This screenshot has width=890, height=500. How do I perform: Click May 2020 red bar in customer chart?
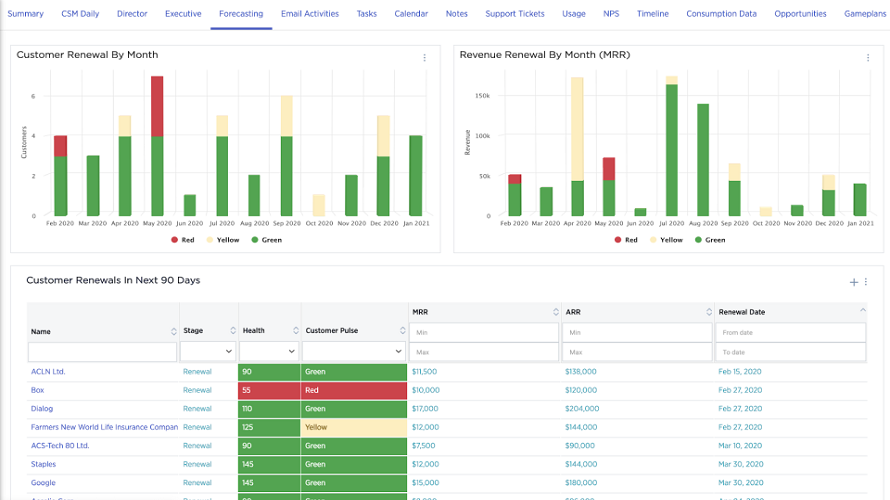point(157,106)
